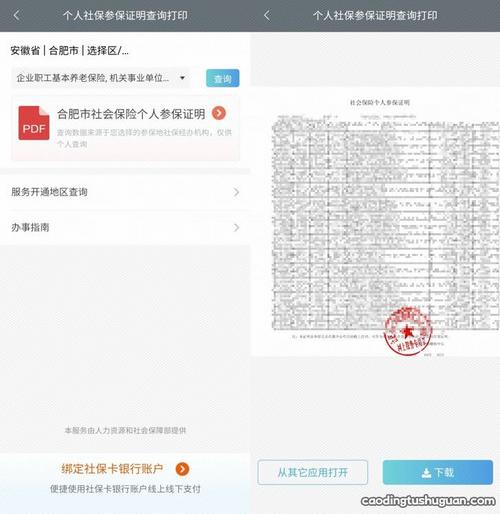Open insurance type dropdown 企业职工基本养老保险
This screenshot has width=500, height=514.
tap(101, 78)
